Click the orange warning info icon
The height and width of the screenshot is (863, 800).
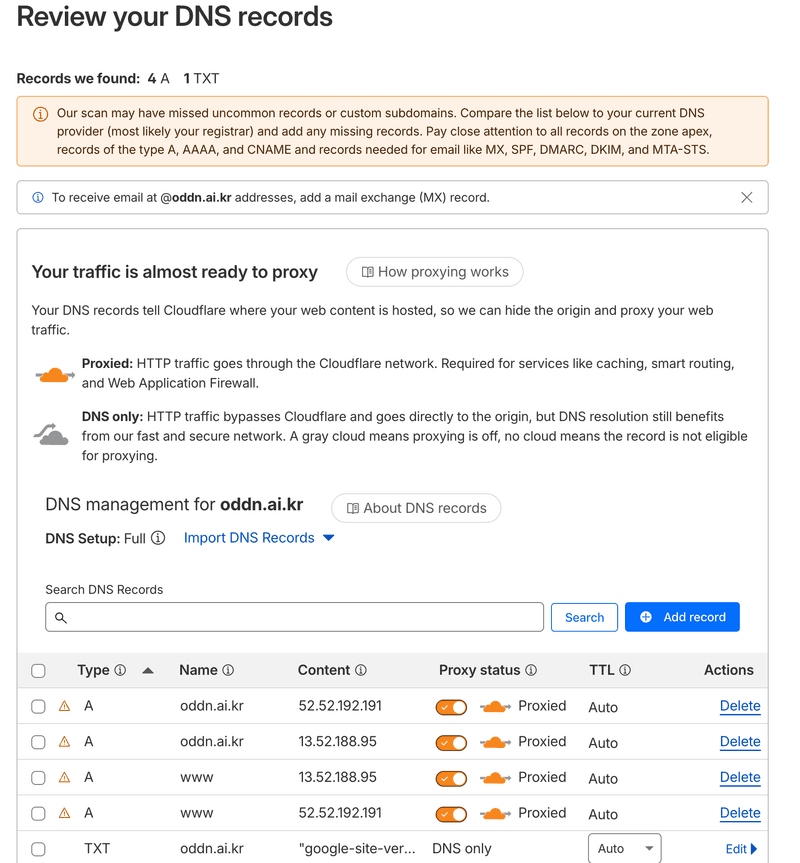40,114
